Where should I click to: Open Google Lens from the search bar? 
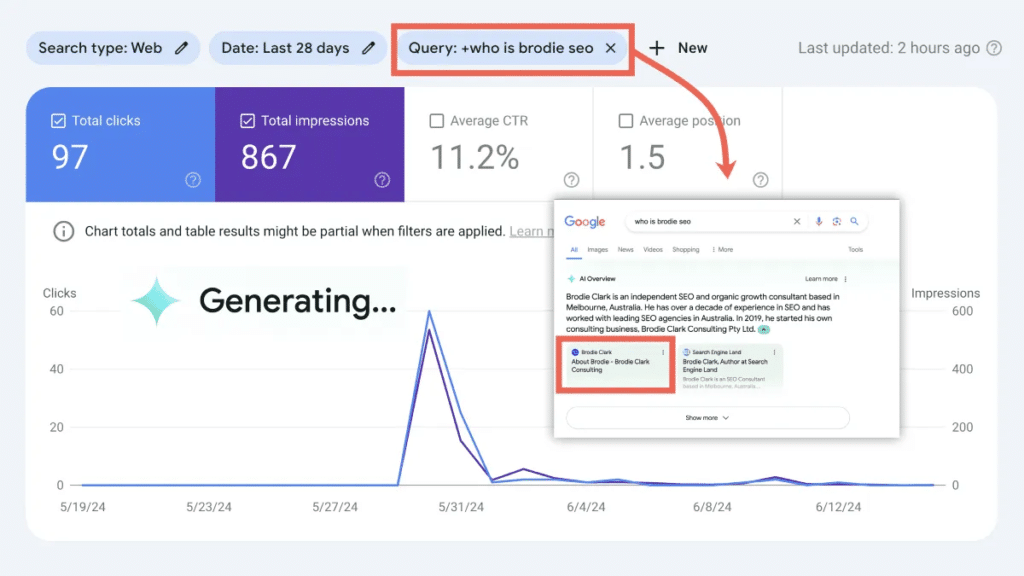[x=836, y=221]
